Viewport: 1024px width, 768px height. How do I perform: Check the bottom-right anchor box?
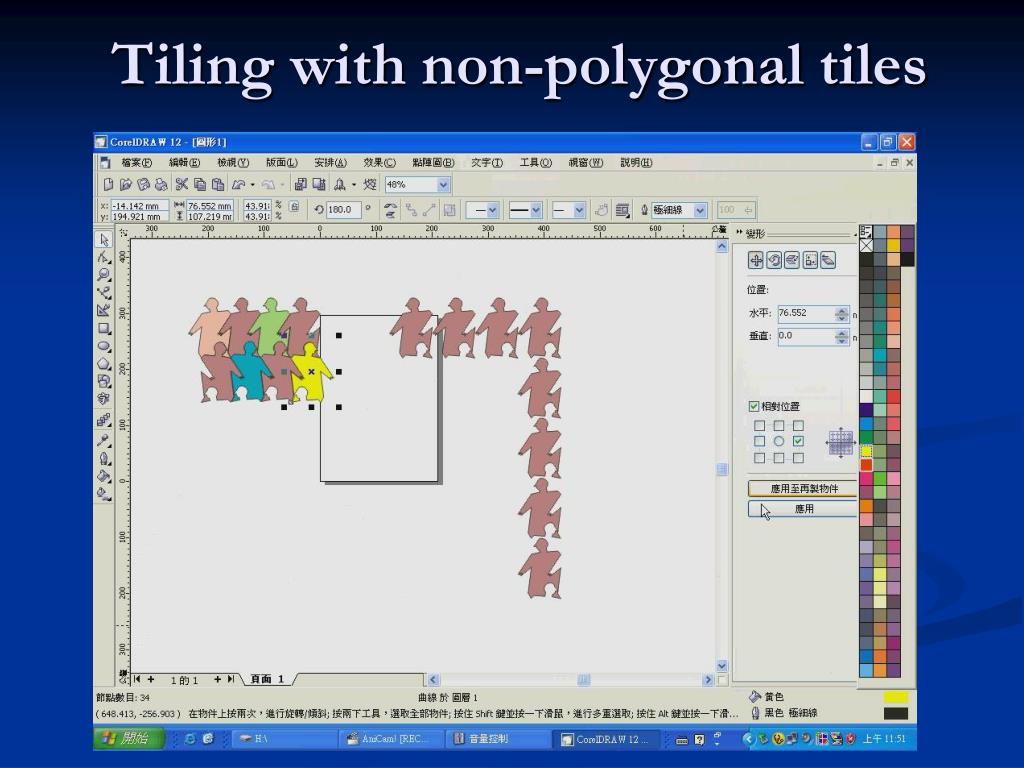pos(798,458)
